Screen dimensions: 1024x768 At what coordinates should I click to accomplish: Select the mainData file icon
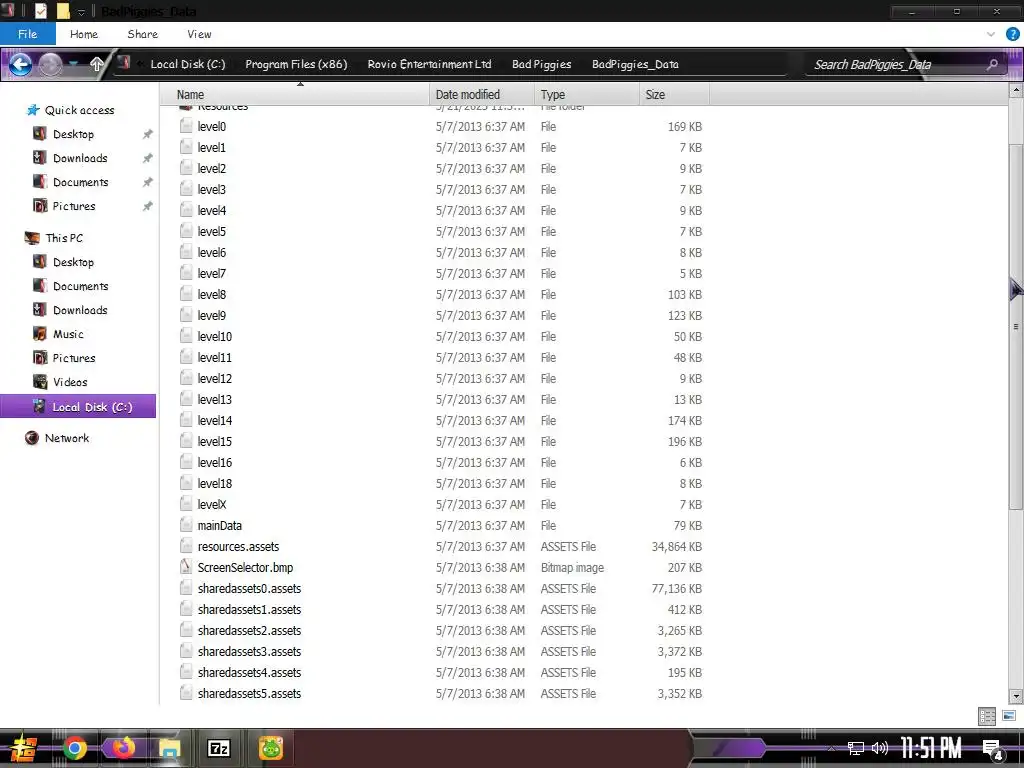186,525
